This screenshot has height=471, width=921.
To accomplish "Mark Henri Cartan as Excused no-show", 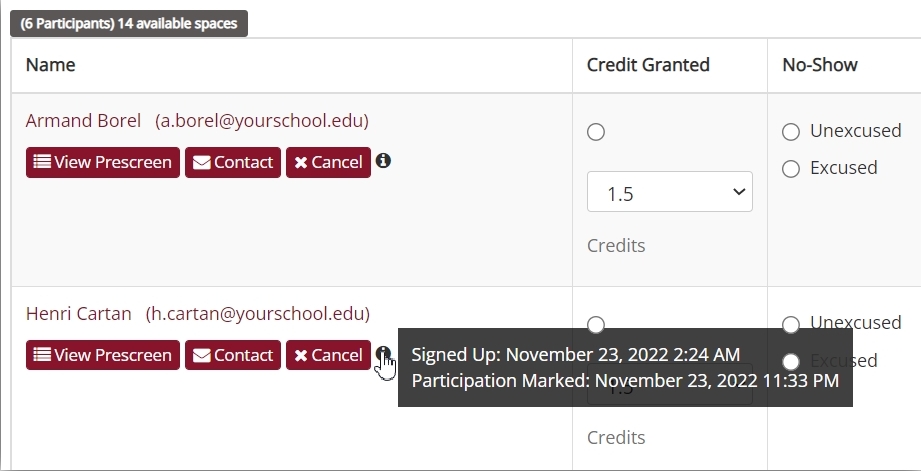I will tap(791, 361).
